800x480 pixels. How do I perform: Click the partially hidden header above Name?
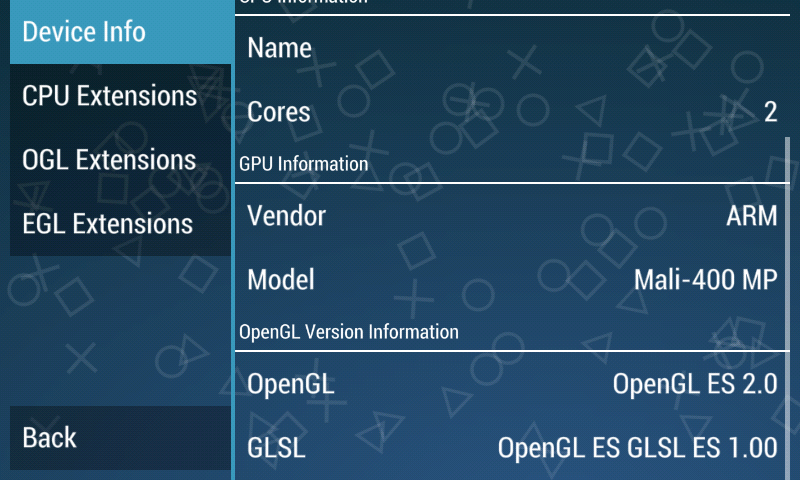coord(304,3)
